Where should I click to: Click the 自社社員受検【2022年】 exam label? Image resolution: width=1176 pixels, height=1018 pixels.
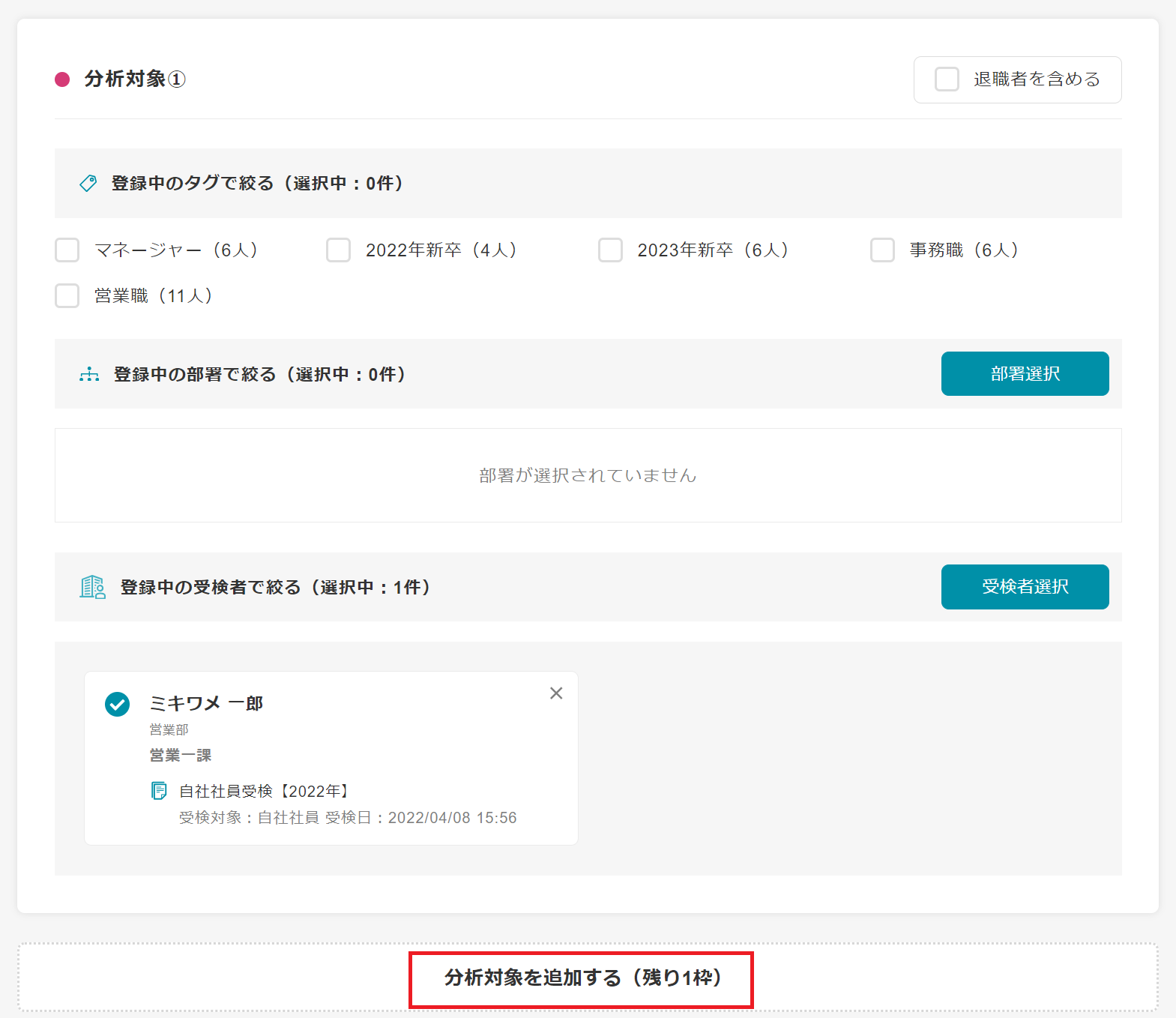pyautogui.click(x=265, y=791)
